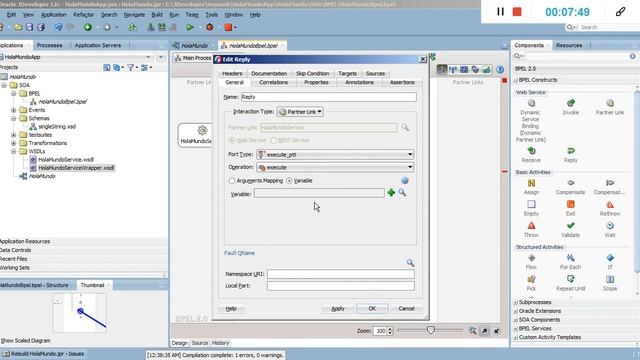Click the Pick activity icon
The height and width of the screenshot is (360, 640).
click(531, 279)
